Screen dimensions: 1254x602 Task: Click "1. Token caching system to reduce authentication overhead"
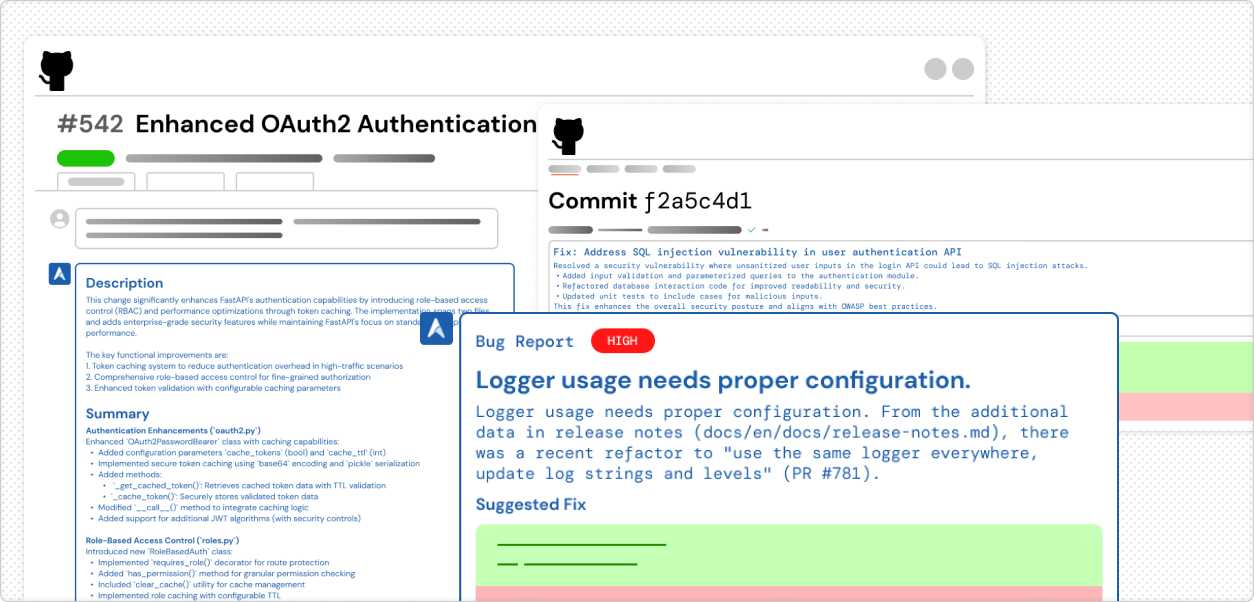244,366
